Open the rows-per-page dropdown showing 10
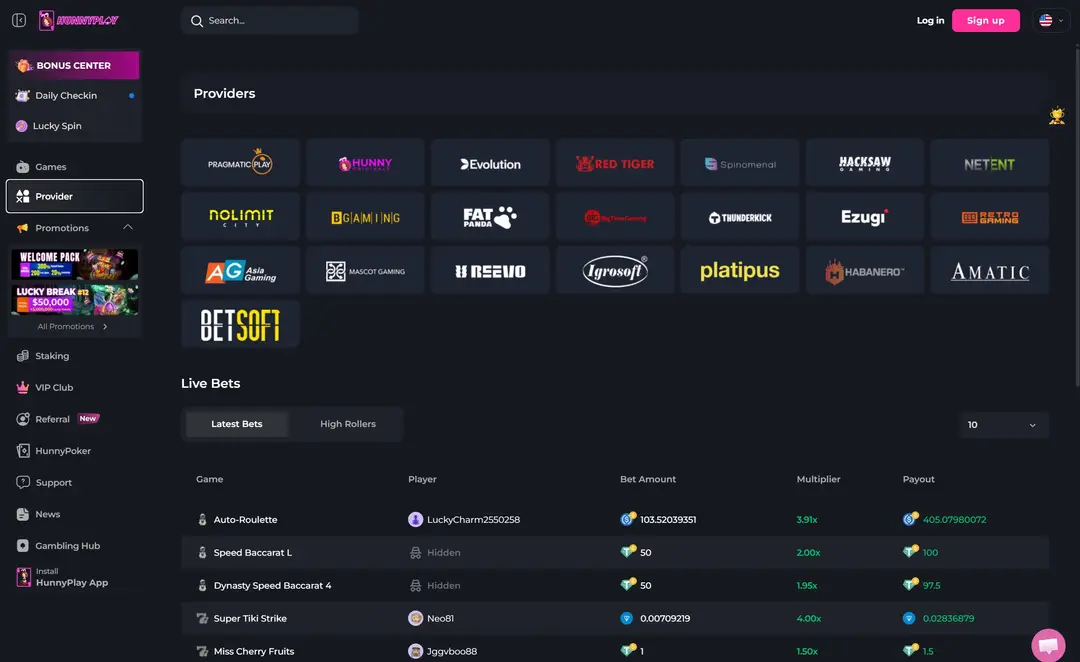 1003,424
